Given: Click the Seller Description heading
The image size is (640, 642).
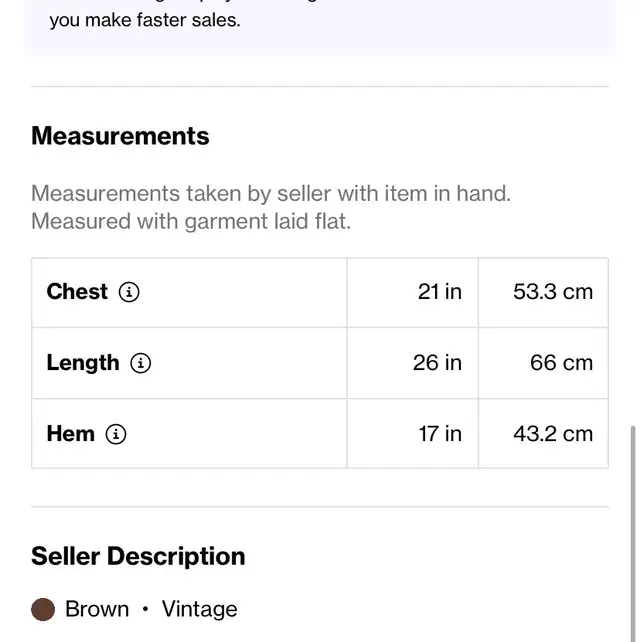Looking at the screenshot, I should tap(138, 556).
